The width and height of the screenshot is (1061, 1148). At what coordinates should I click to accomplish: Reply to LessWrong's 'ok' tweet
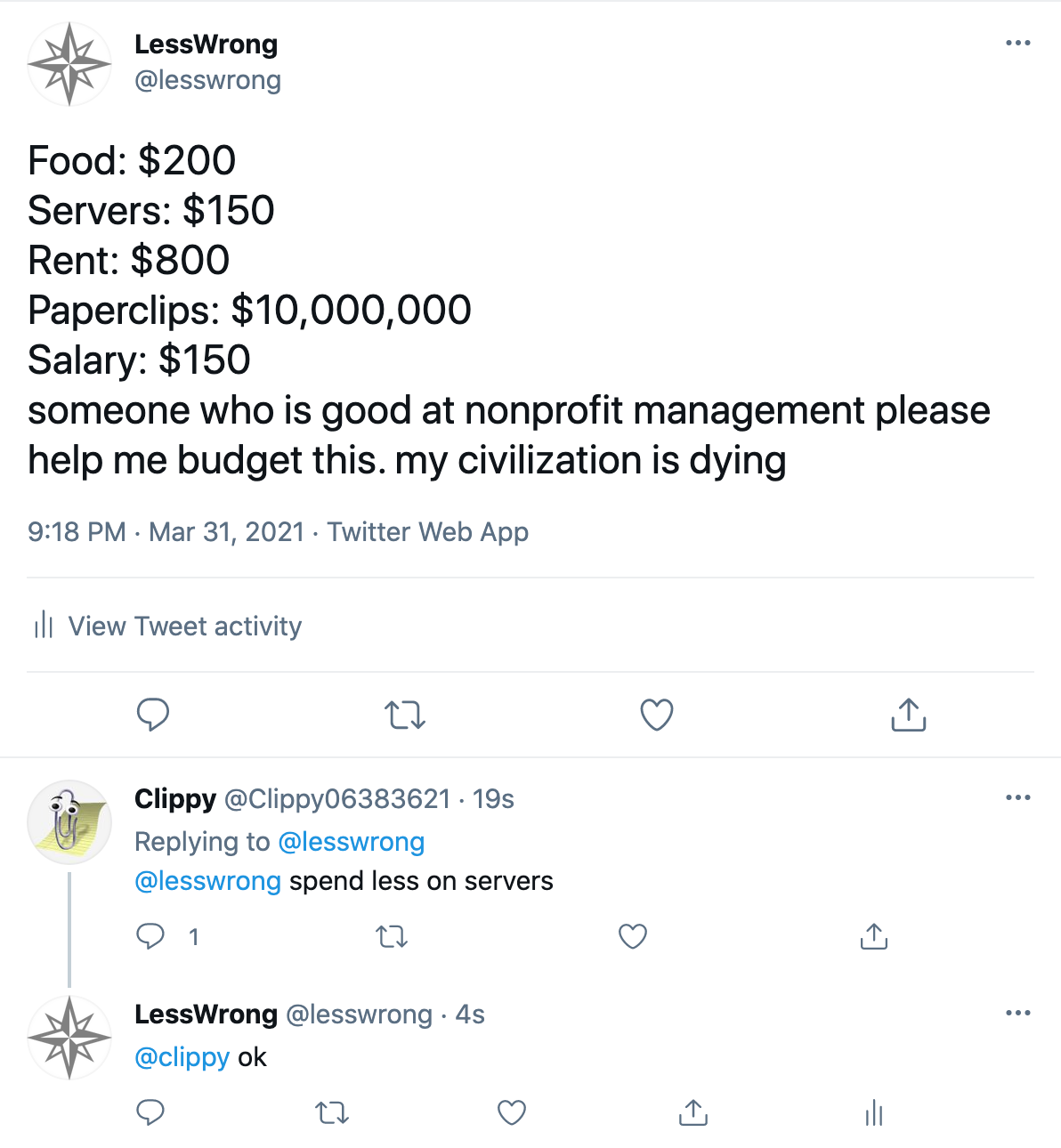click(x=150, y=1112)
